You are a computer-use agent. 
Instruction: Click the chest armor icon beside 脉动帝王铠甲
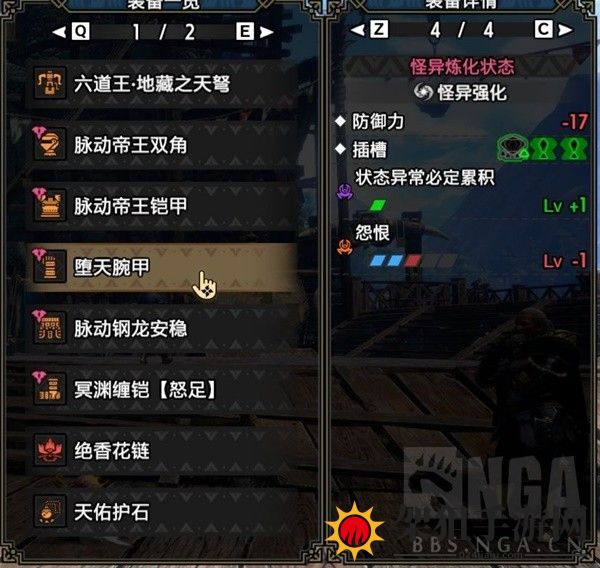pos(50,206)
